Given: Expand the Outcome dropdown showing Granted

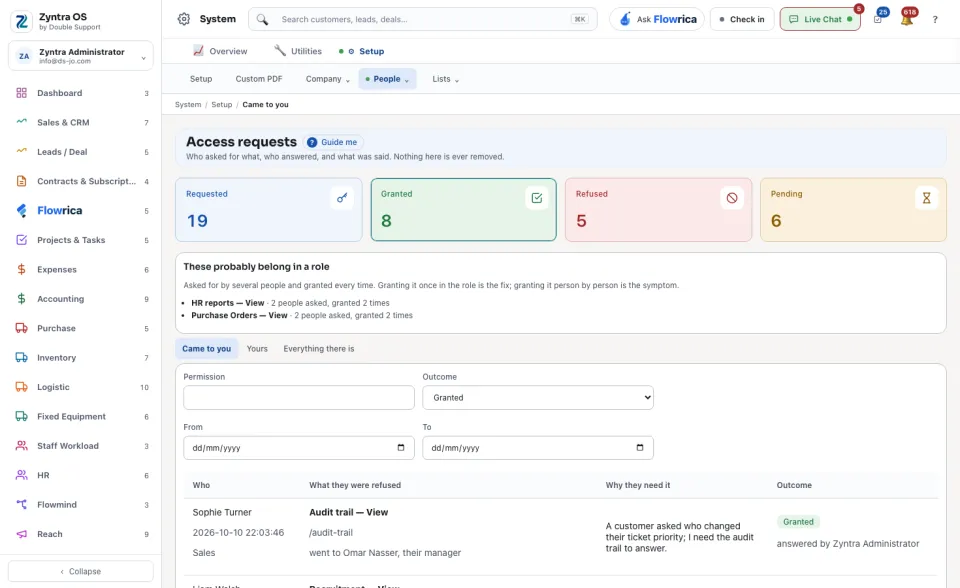Looking at the screenshot, I should click(x=538, y=398).
